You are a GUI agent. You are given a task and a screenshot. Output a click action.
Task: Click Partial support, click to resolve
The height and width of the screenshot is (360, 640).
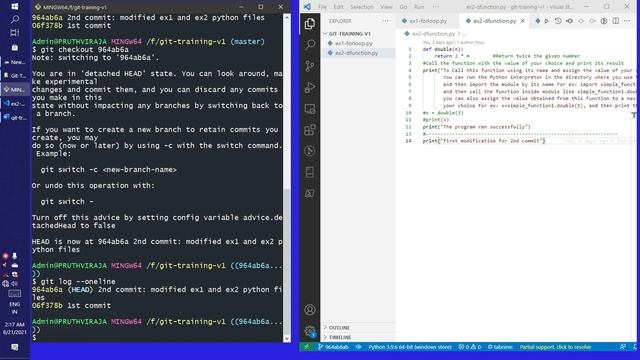click(x=555, y=347)
